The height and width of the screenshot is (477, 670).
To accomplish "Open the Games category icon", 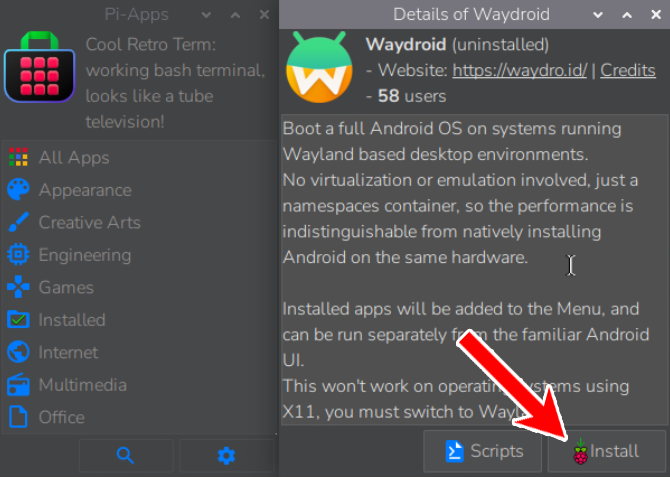I will tap(18, 287).
